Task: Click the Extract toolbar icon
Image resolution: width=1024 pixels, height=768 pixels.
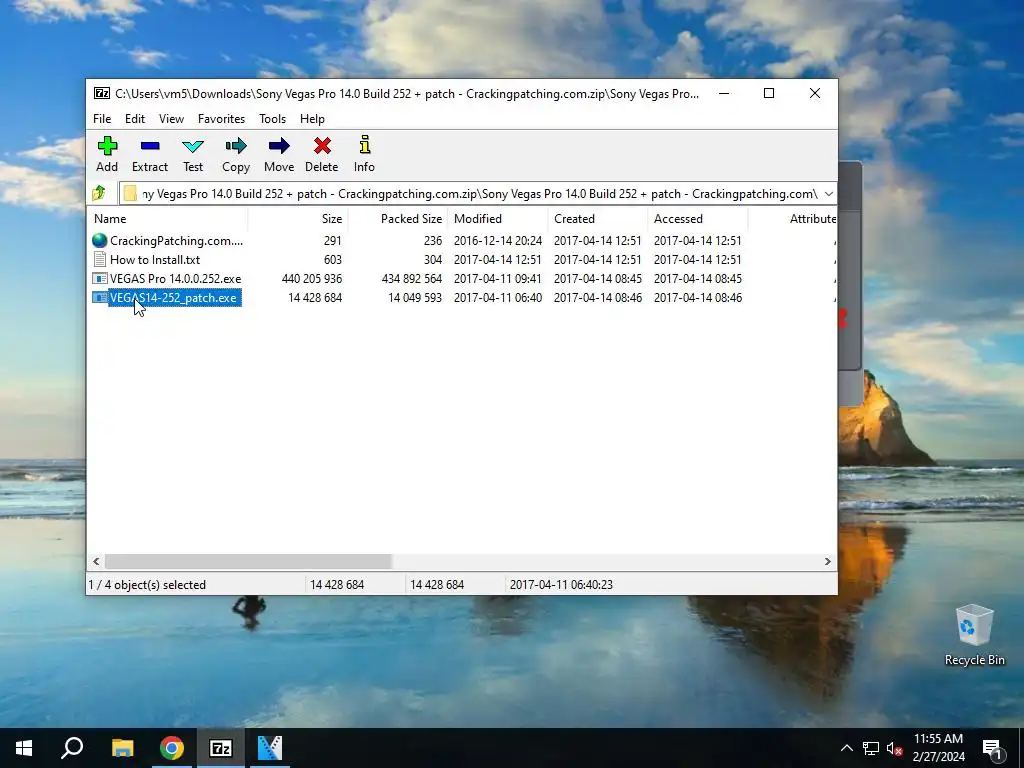Action: [150, 146]
